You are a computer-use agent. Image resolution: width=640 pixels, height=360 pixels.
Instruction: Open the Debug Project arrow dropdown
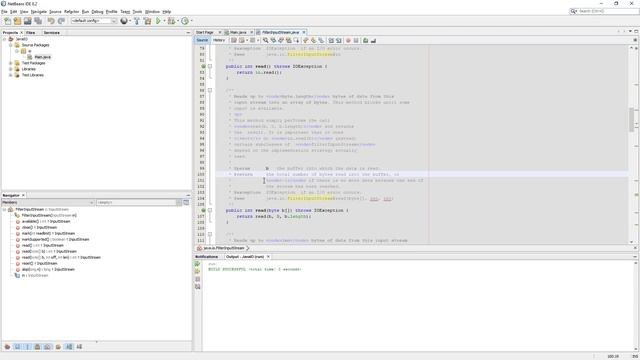point(178,21)
